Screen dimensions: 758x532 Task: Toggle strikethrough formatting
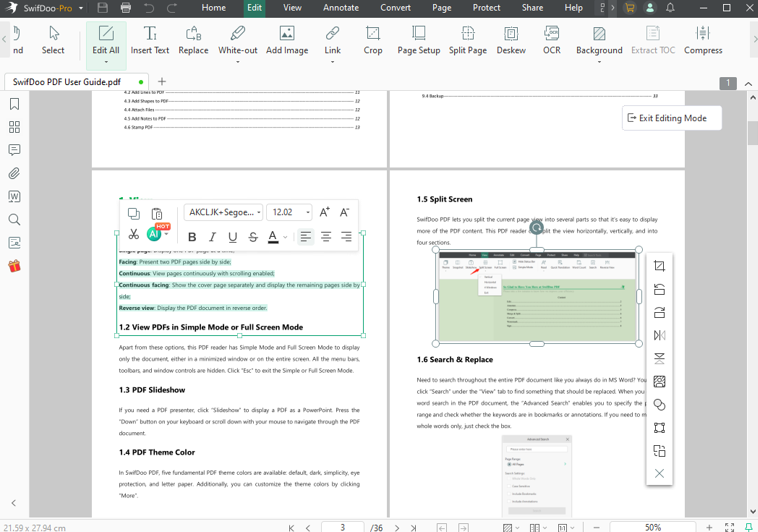[253, 237]
